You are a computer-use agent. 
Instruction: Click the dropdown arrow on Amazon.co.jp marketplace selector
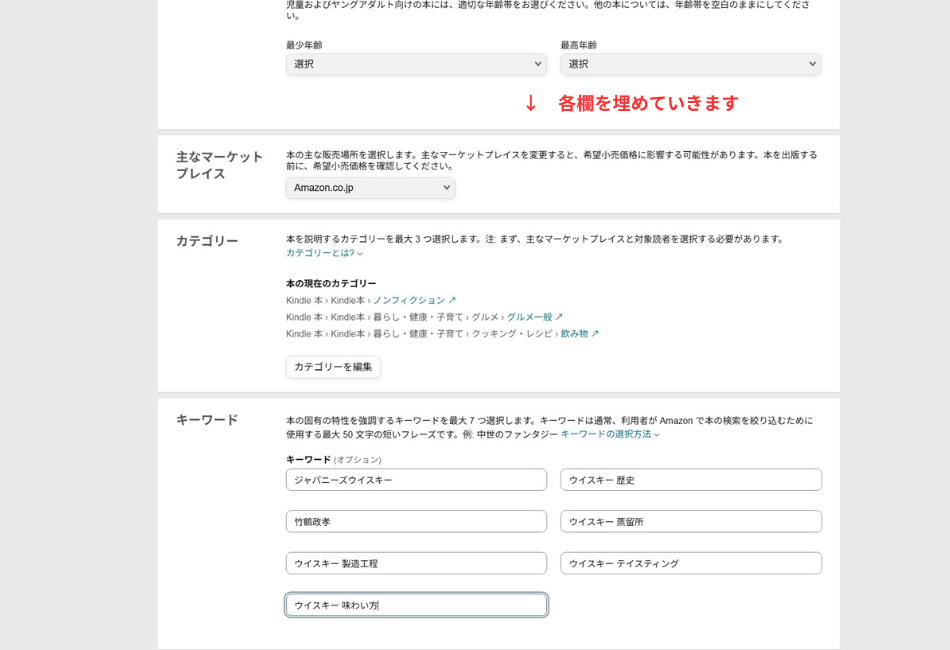coord(447,187)
